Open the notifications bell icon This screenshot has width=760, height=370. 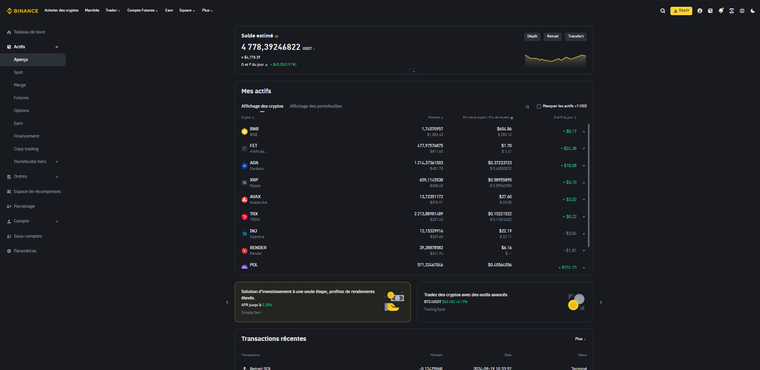click(721, 11)
